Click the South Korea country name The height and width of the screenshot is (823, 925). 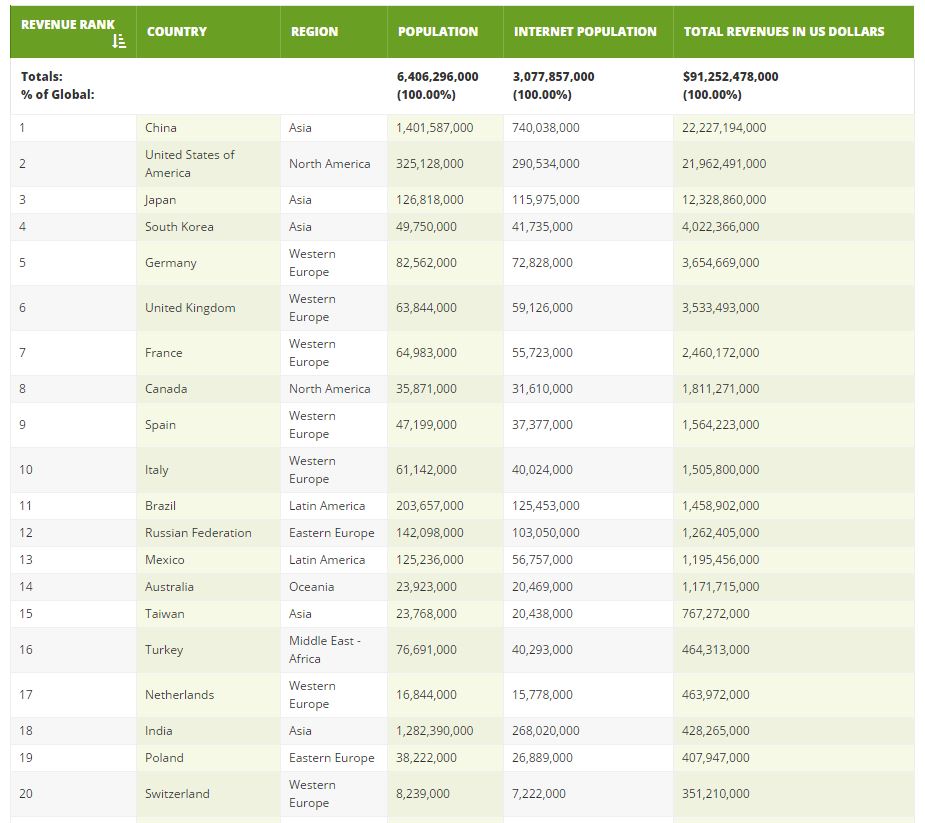pyautogui.click(x=179, y=227)
